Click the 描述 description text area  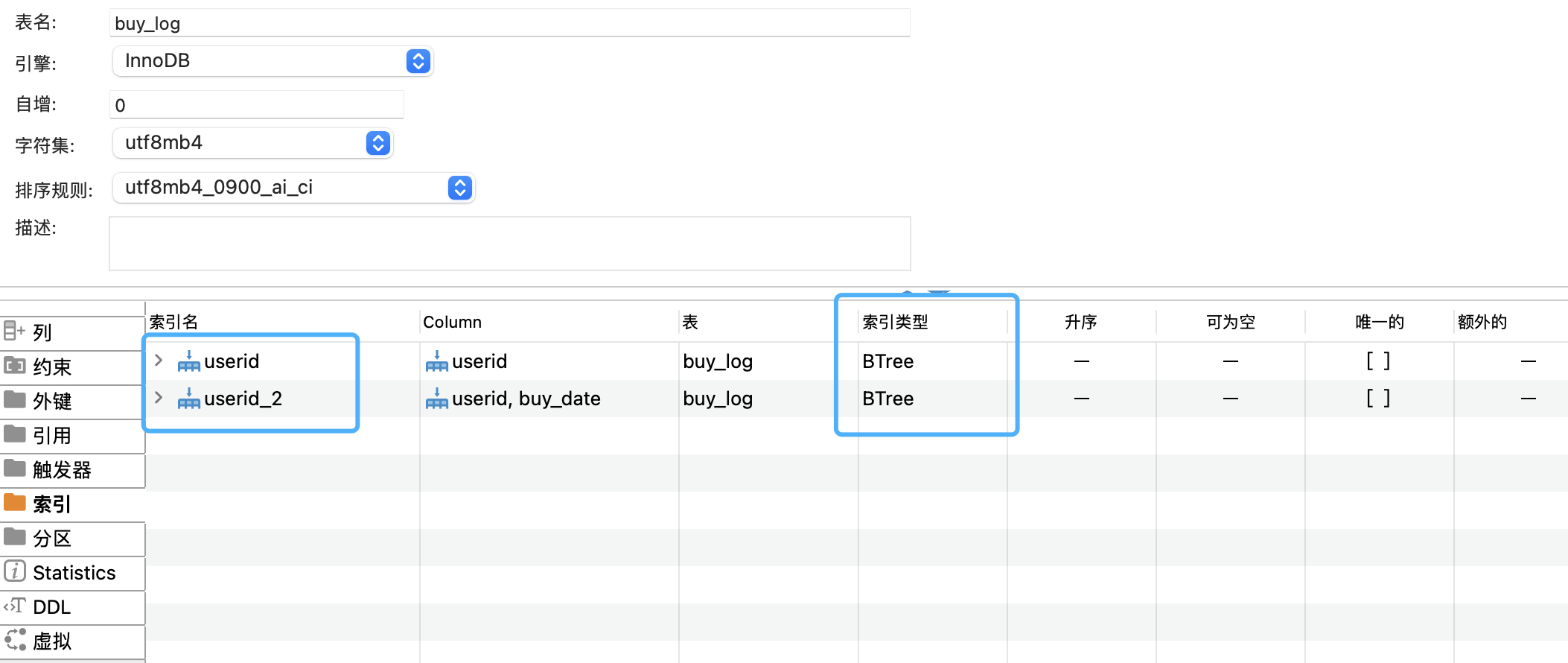[509, 244]
